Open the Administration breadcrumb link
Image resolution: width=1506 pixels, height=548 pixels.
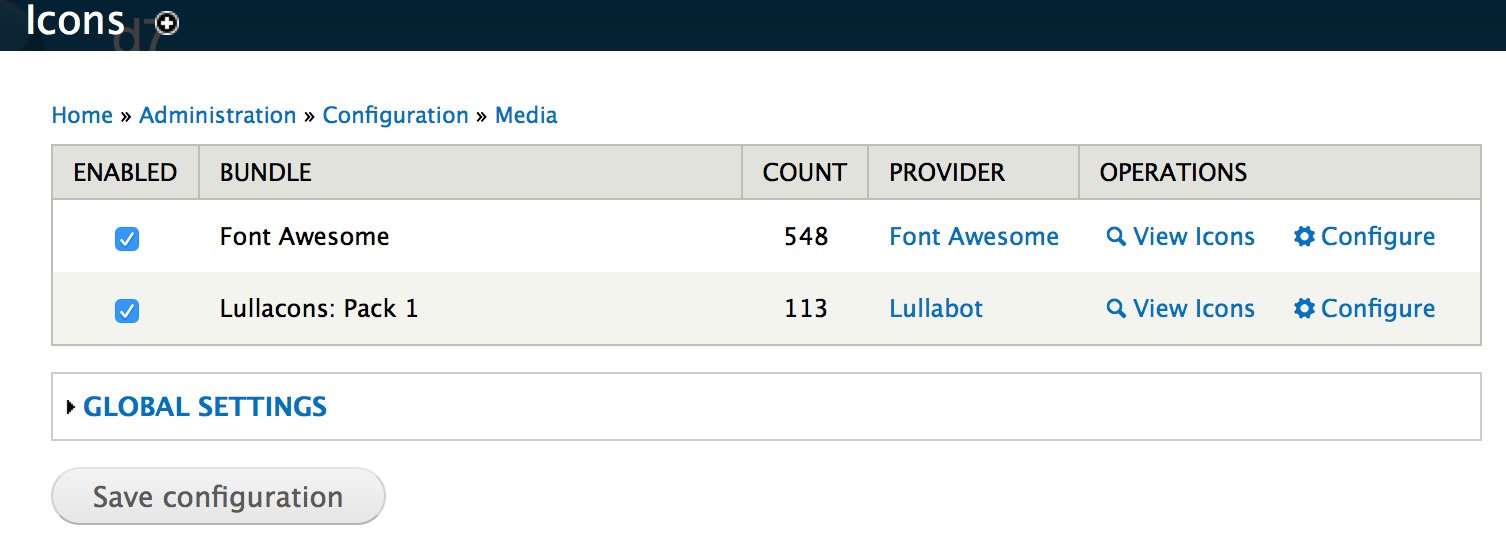[x=218, y=115]
